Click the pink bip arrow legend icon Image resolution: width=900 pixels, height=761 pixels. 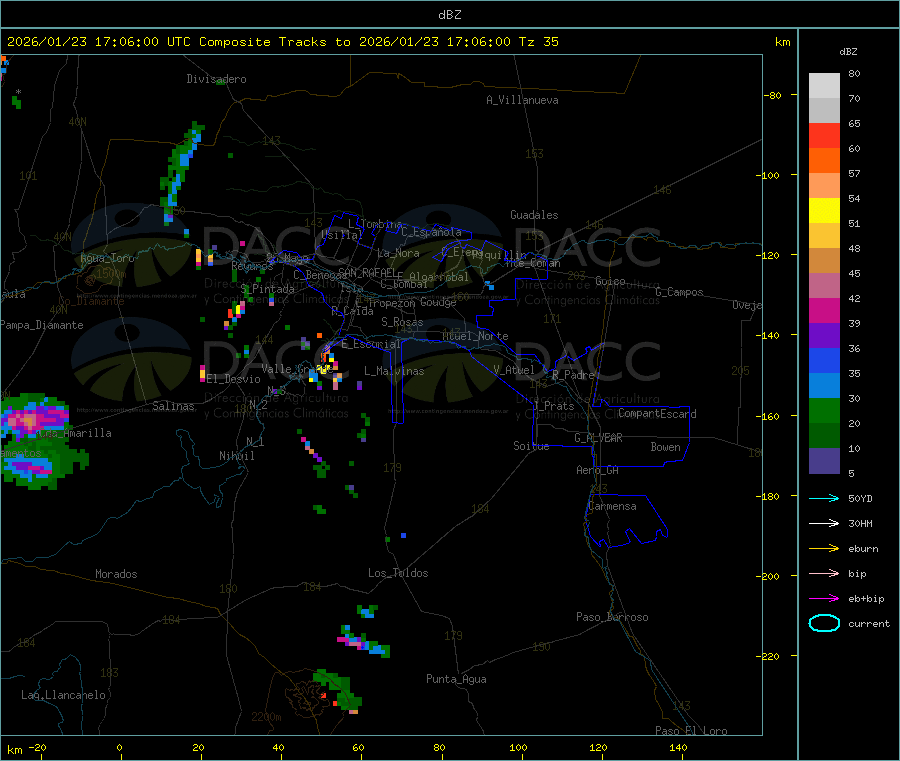point(824,573)
